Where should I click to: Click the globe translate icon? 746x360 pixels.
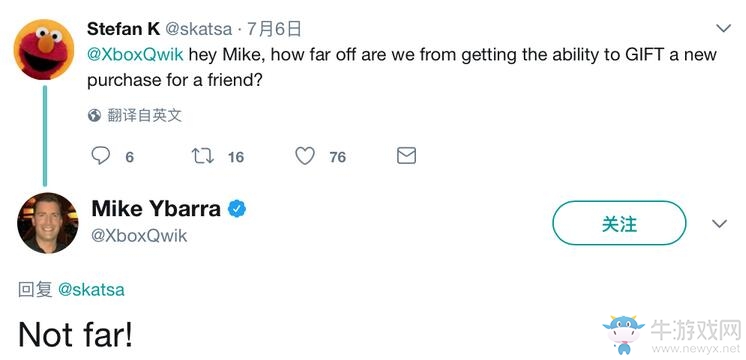[94, 116]
